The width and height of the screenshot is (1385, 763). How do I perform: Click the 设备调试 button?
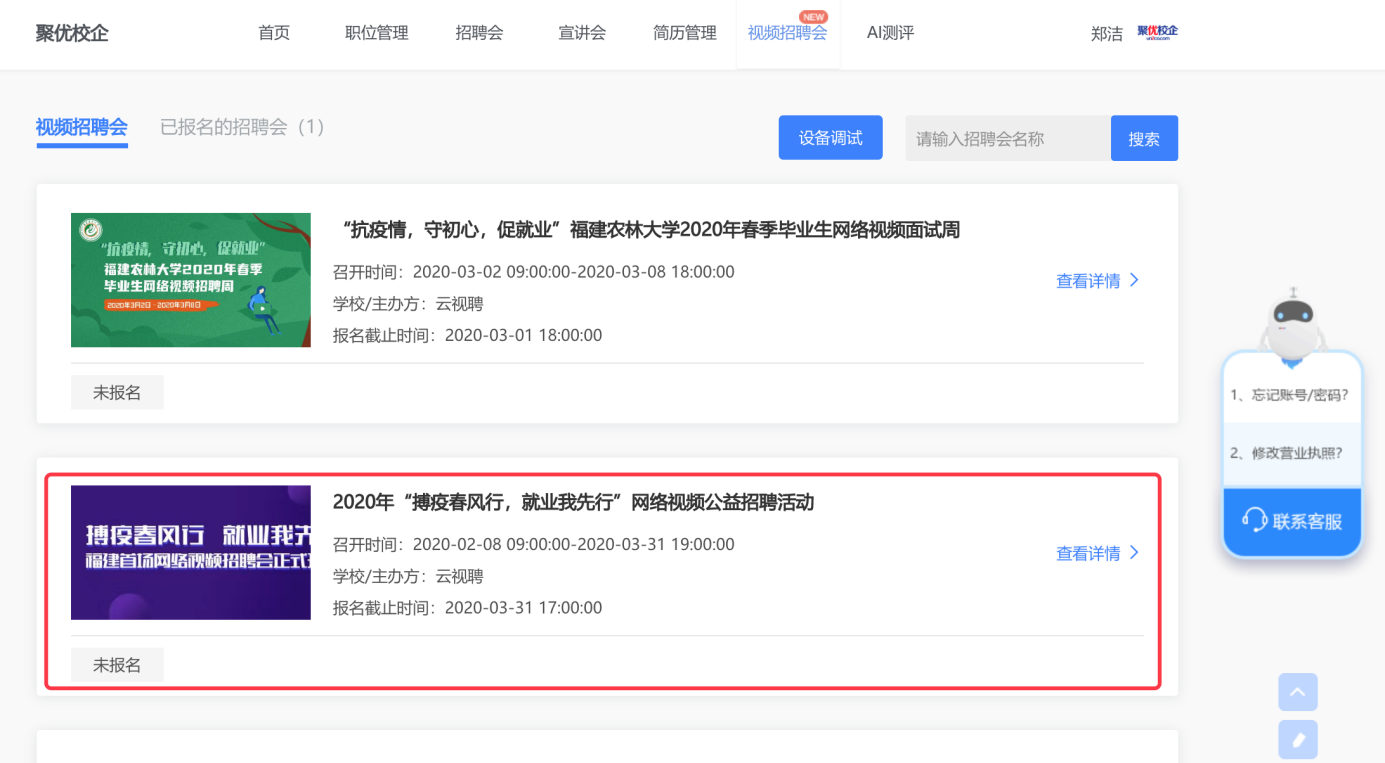pos(830,138)
